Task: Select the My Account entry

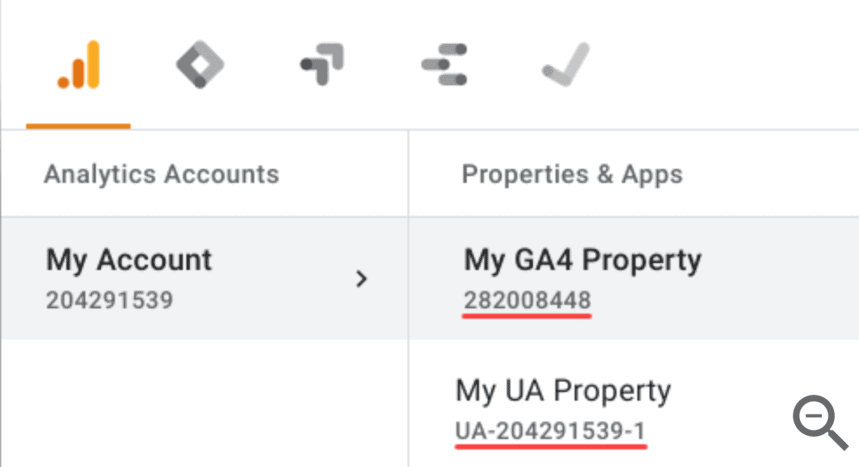Action: (x=129, y=261)
